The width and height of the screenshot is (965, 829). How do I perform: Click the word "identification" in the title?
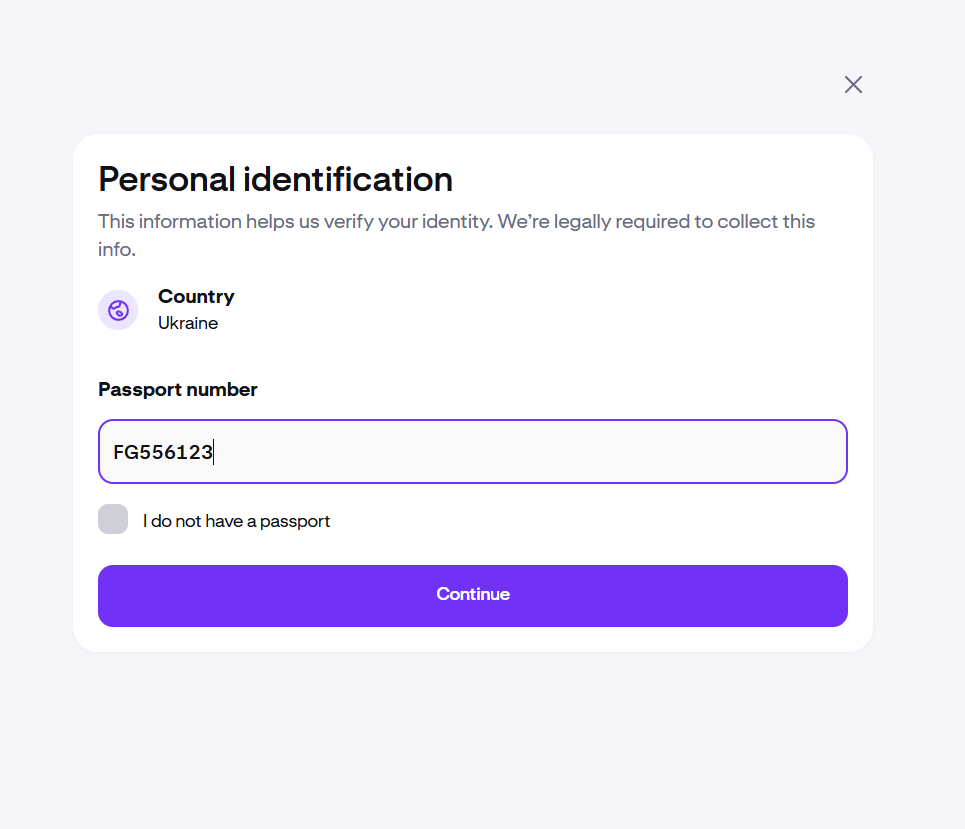click(348, 180)
